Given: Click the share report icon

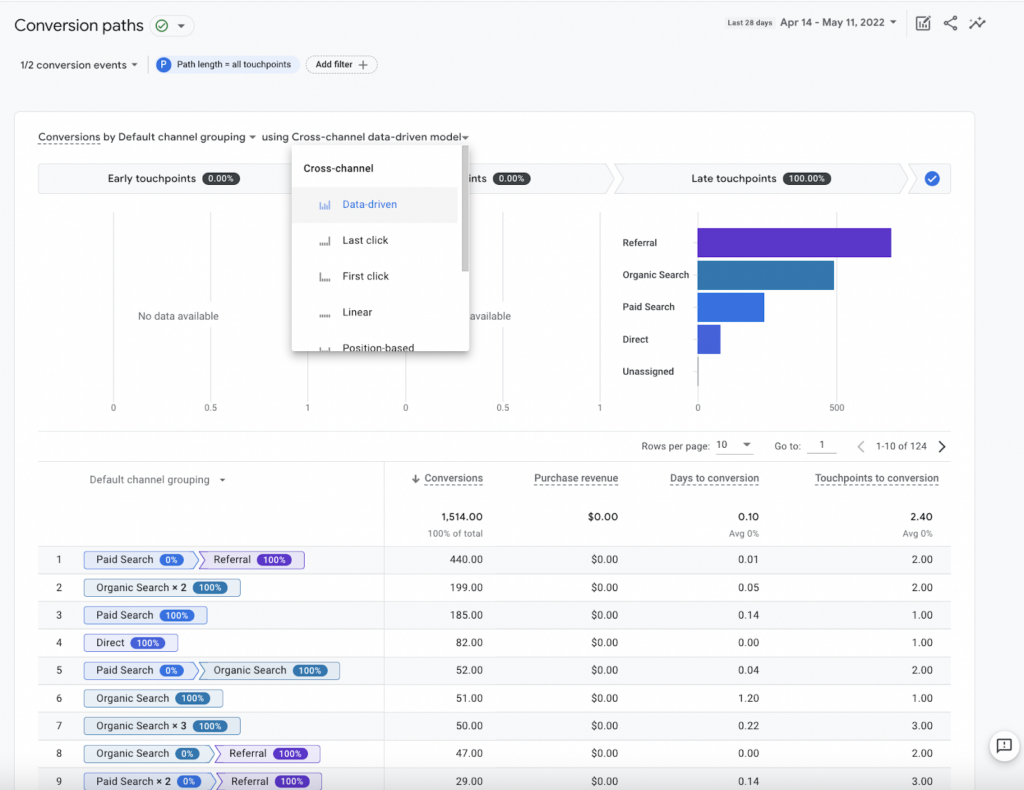Looking at the screenshot, I should pos(950,24).
